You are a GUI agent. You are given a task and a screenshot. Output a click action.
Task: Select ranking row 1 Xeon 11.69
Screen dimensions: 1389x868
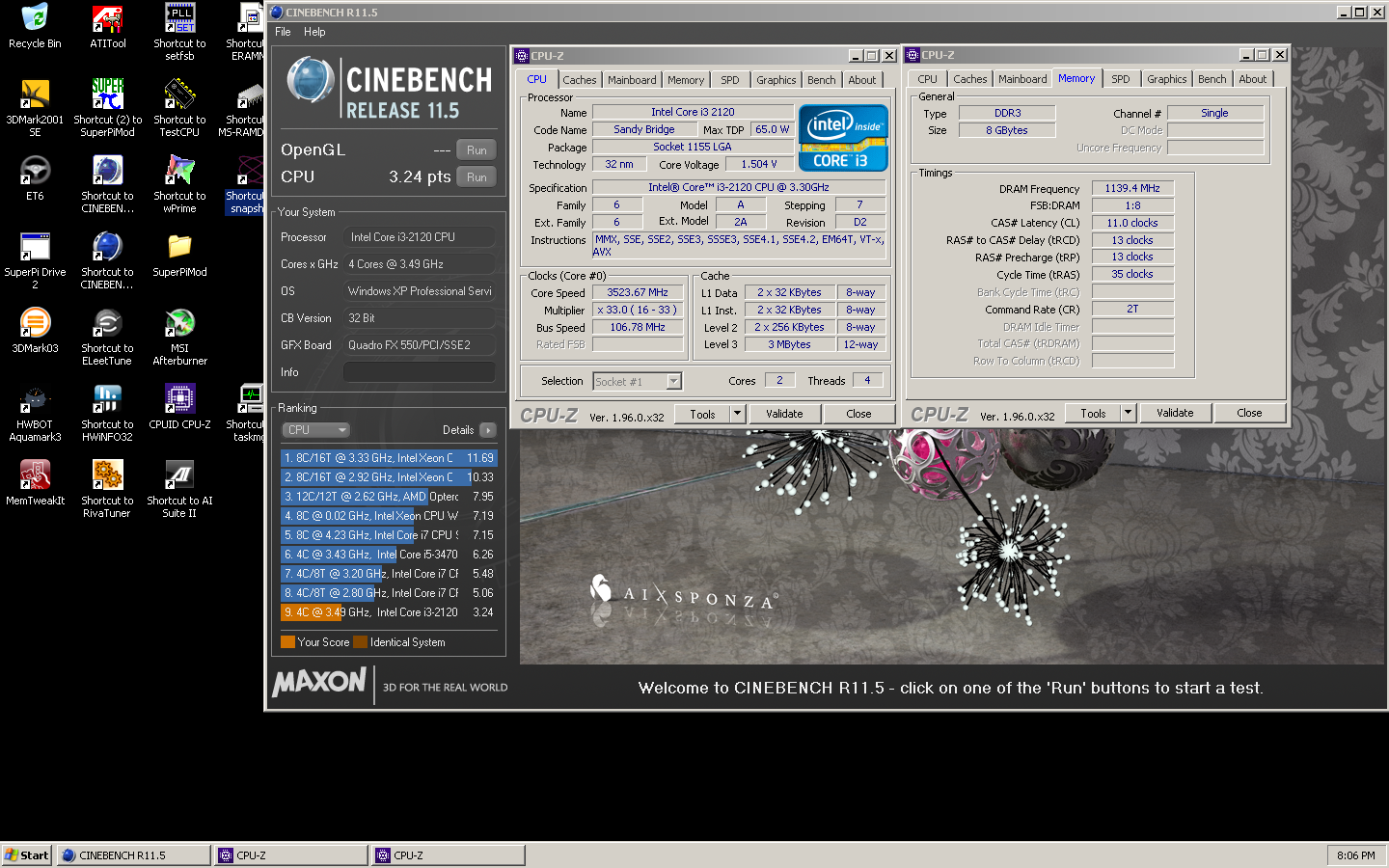[x=389, y=458]
